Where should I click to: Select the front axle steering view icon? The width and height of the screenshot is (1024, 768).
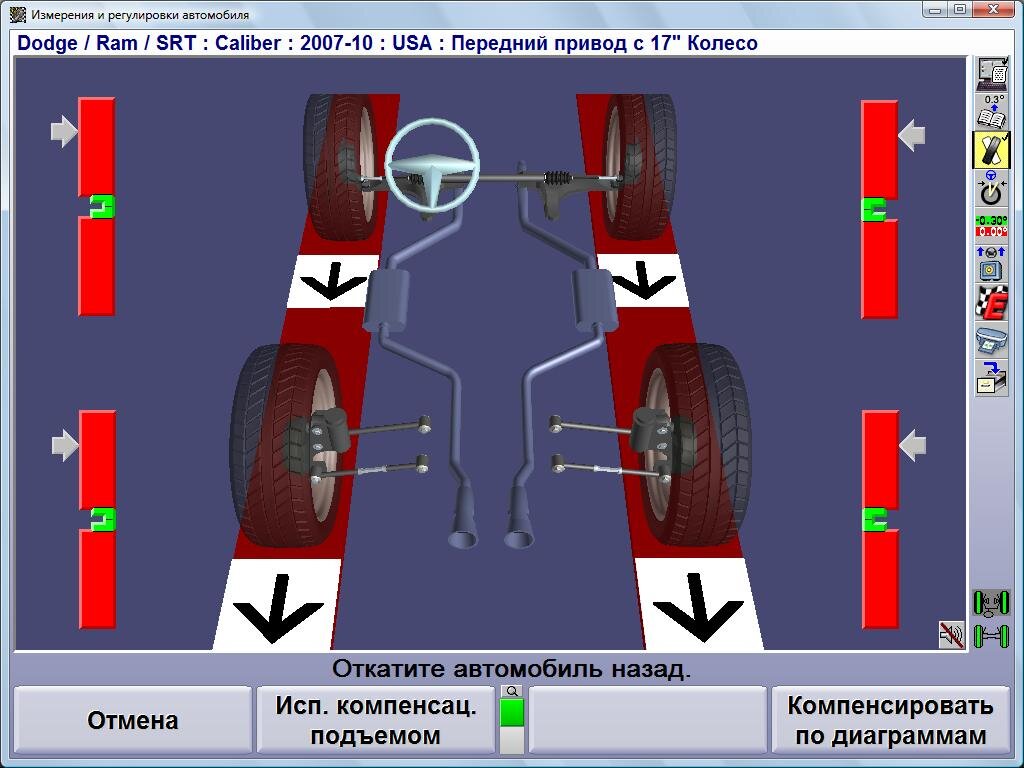click(991, 603)
